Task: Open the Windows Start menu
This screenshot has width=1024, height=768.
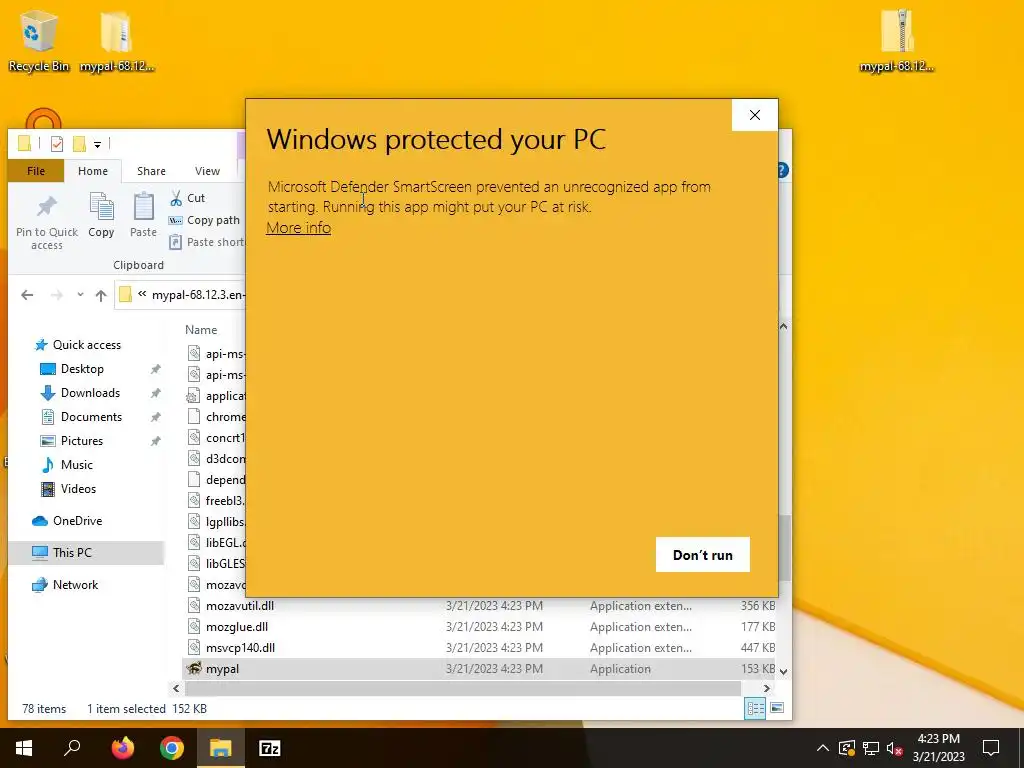Action: click(x=24, y=748)
